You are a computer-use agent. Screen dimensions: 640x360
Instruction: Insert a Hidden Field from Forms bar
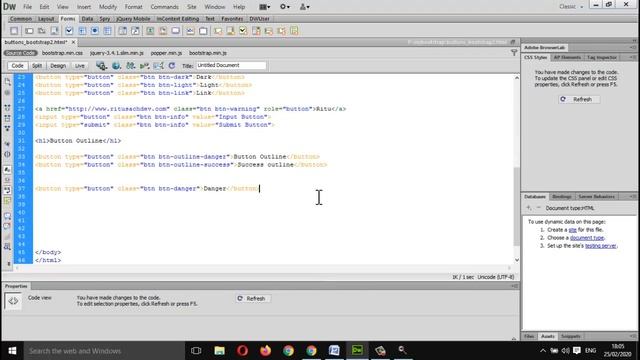(42, 31)
